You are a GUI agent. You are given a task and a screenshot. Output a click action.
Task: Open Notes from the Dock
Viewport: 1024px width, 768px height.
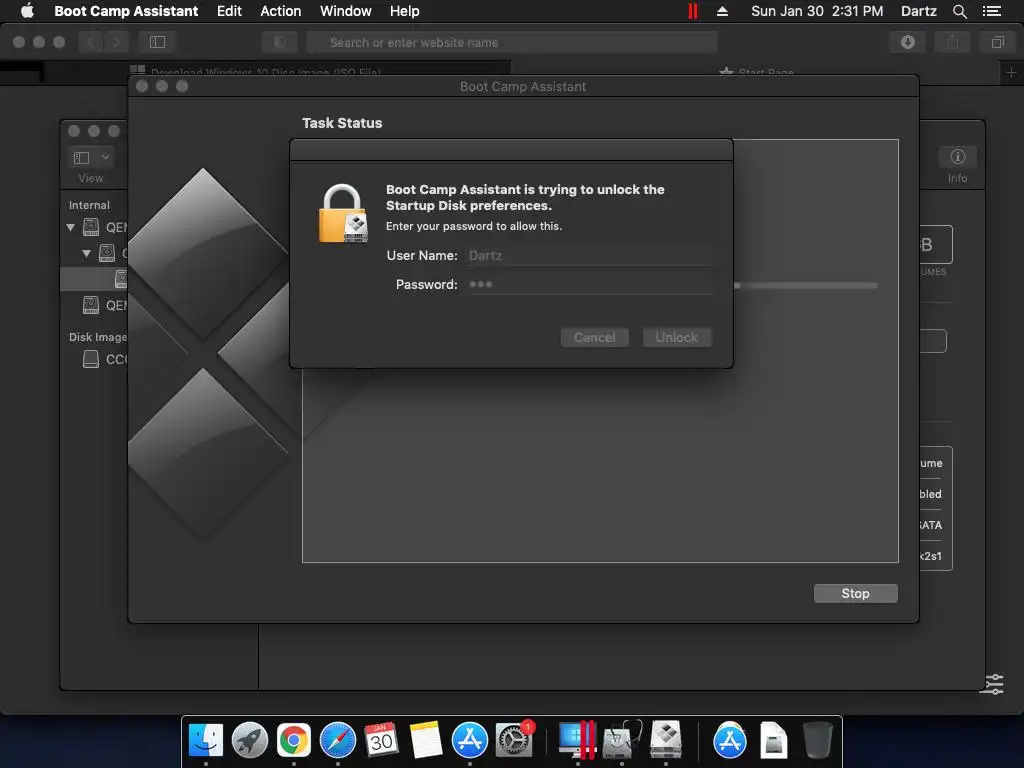point(426,740)
